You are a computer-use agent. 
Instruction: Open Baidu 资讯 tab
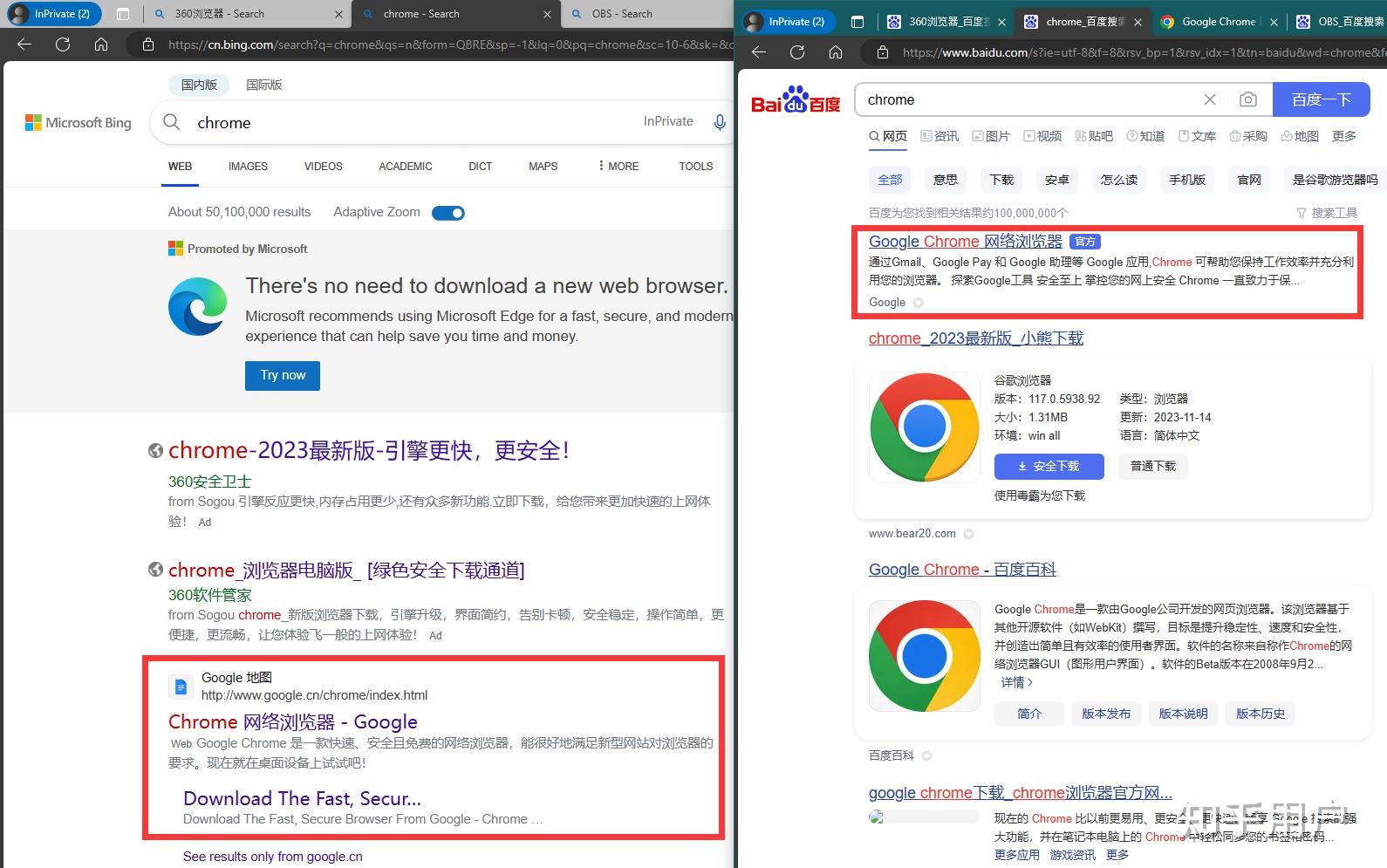coord(939,136)
